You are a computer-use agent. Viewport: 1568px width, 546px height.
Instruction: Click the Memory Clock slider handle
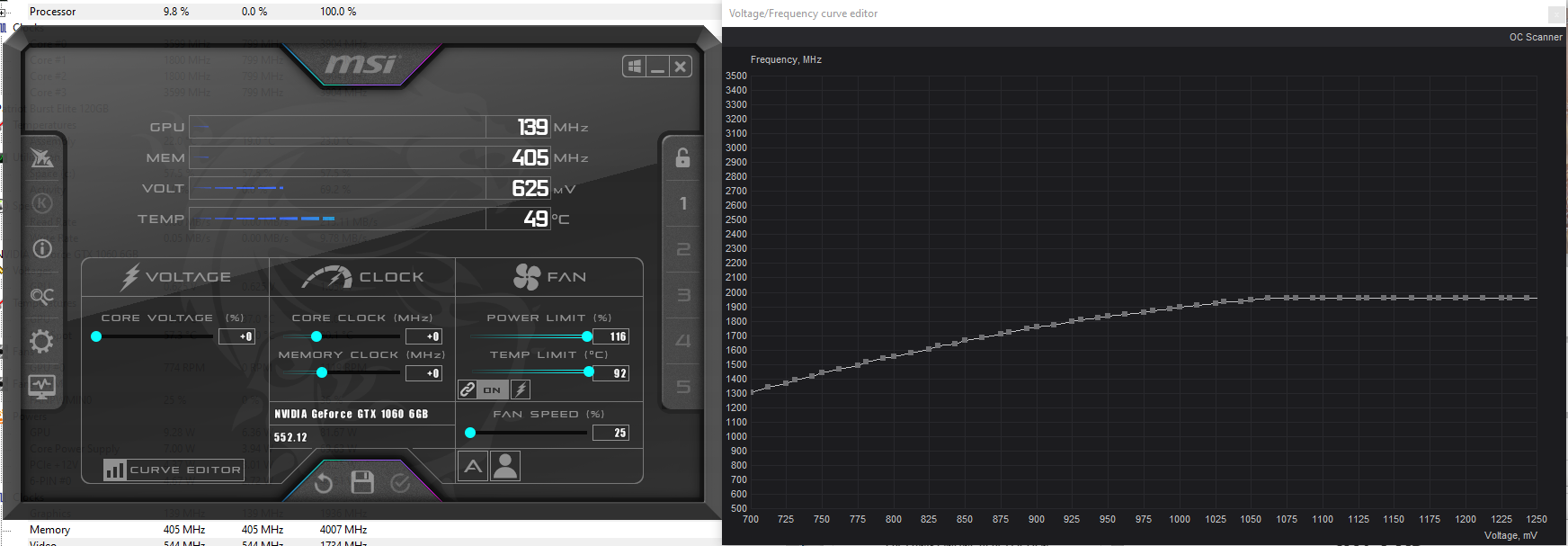[322, 372]
